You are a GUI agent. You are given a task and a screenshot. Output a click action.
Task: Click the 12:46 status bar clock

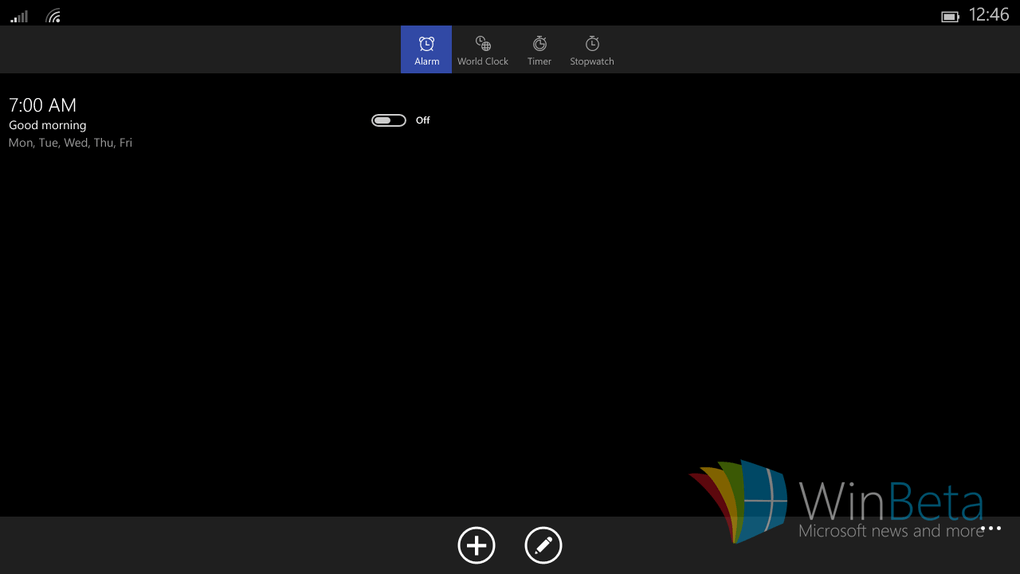click(x=988, y=15)
